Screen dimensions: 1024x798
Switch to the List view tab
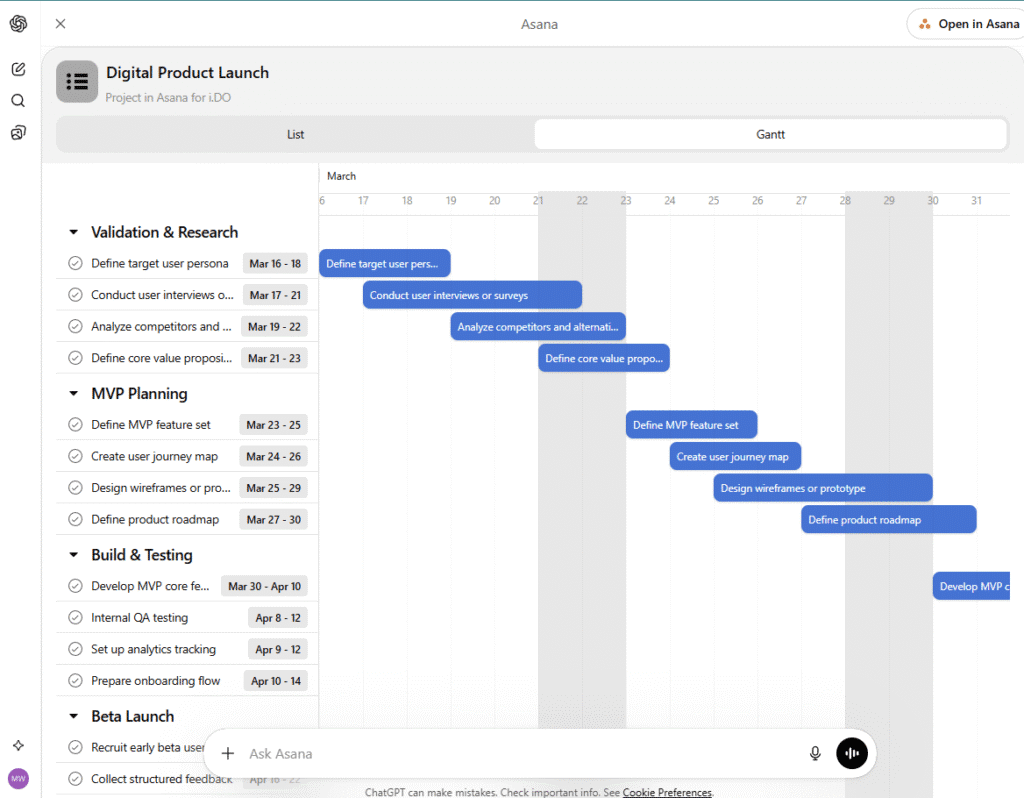(x=293, y=133)
